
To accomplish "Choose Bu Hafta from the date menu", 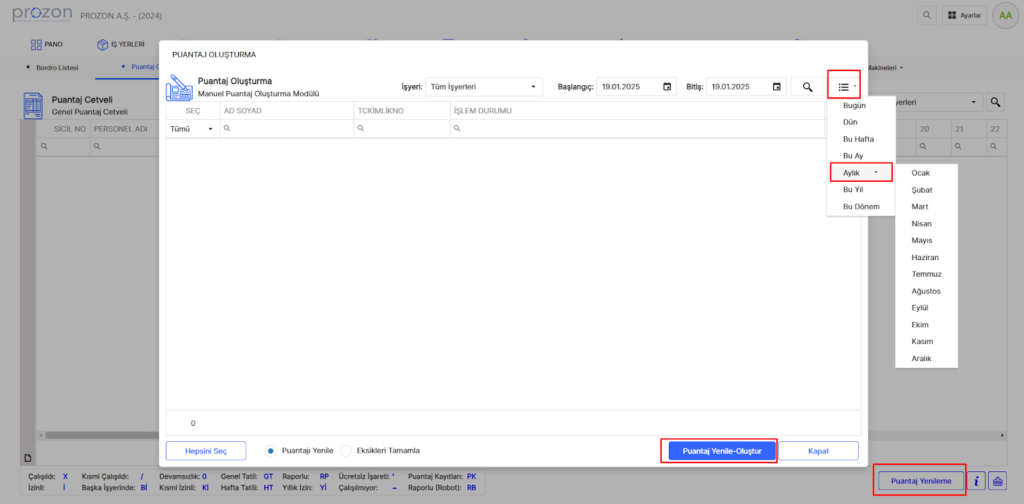I will 858,138.
